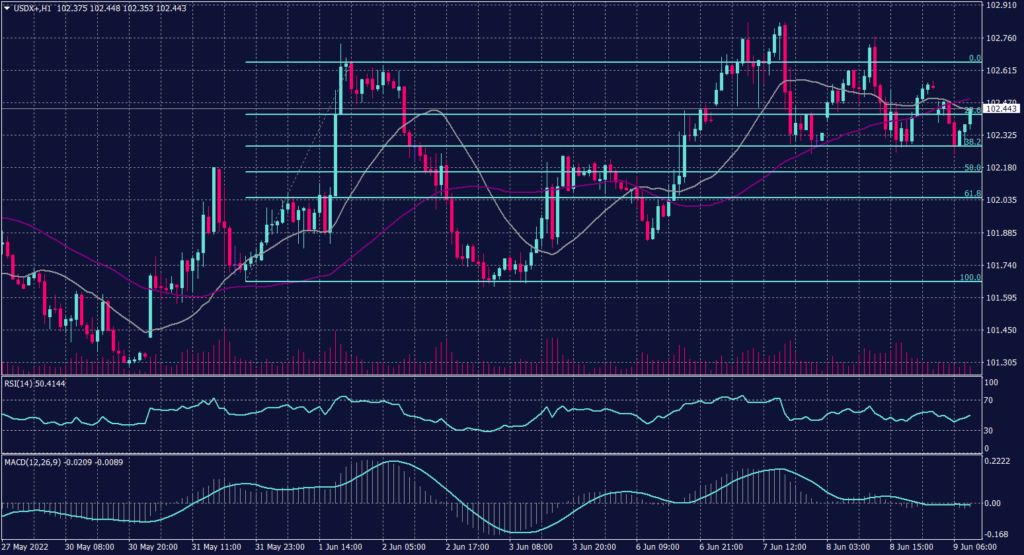Click the RSI 30 level marker
1024x555 pixels.
coord(990,430)
